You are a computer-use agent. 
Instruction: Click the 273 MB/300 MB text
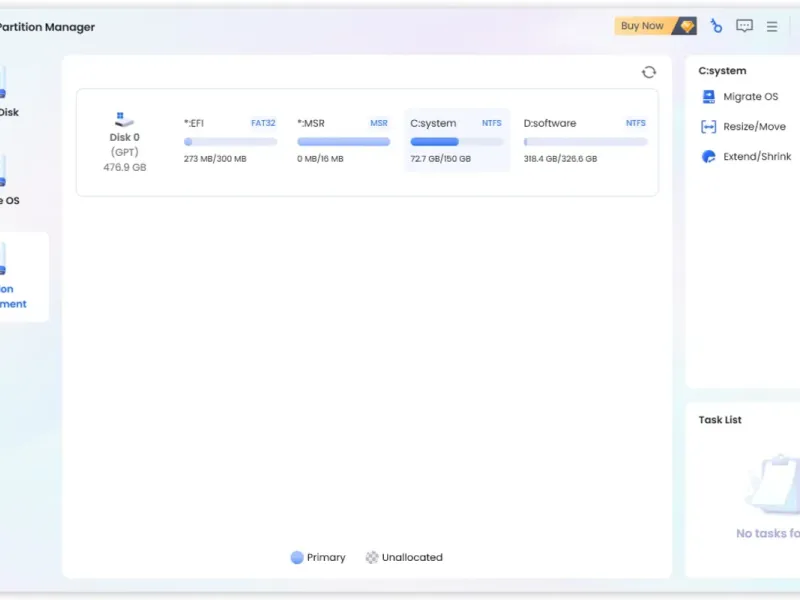[x=215, y=159]
